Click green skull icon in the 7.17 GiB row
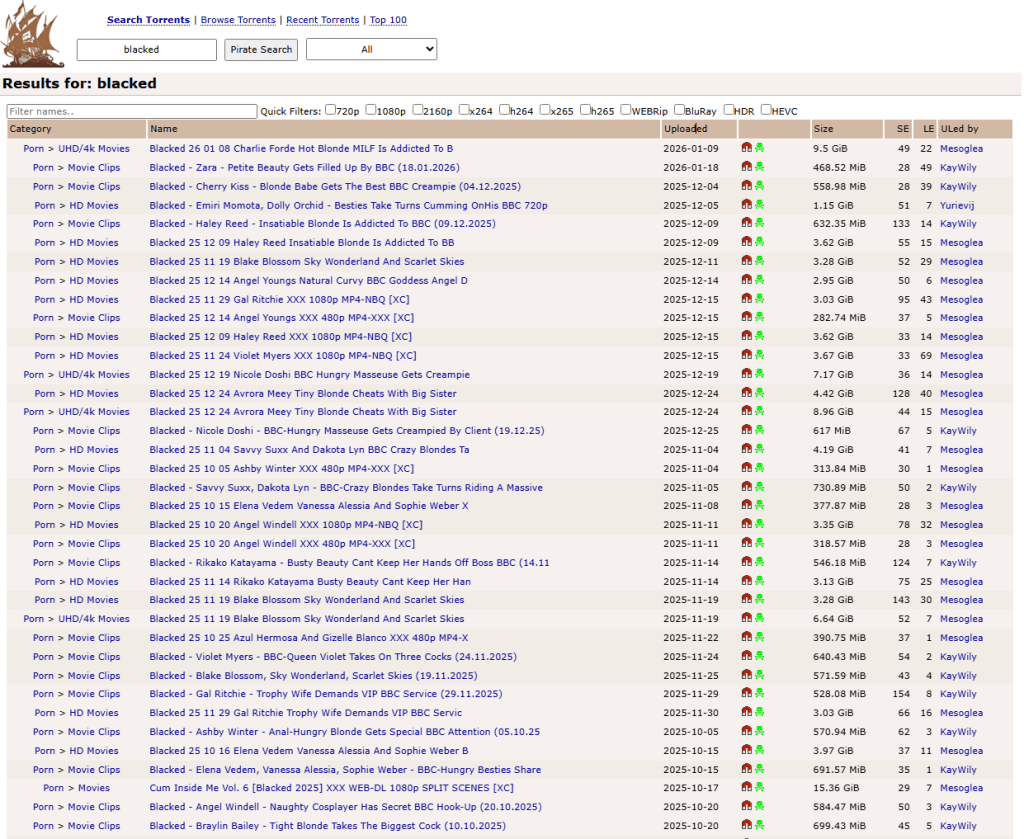1024x839 pixels. [x=759, y=374]
